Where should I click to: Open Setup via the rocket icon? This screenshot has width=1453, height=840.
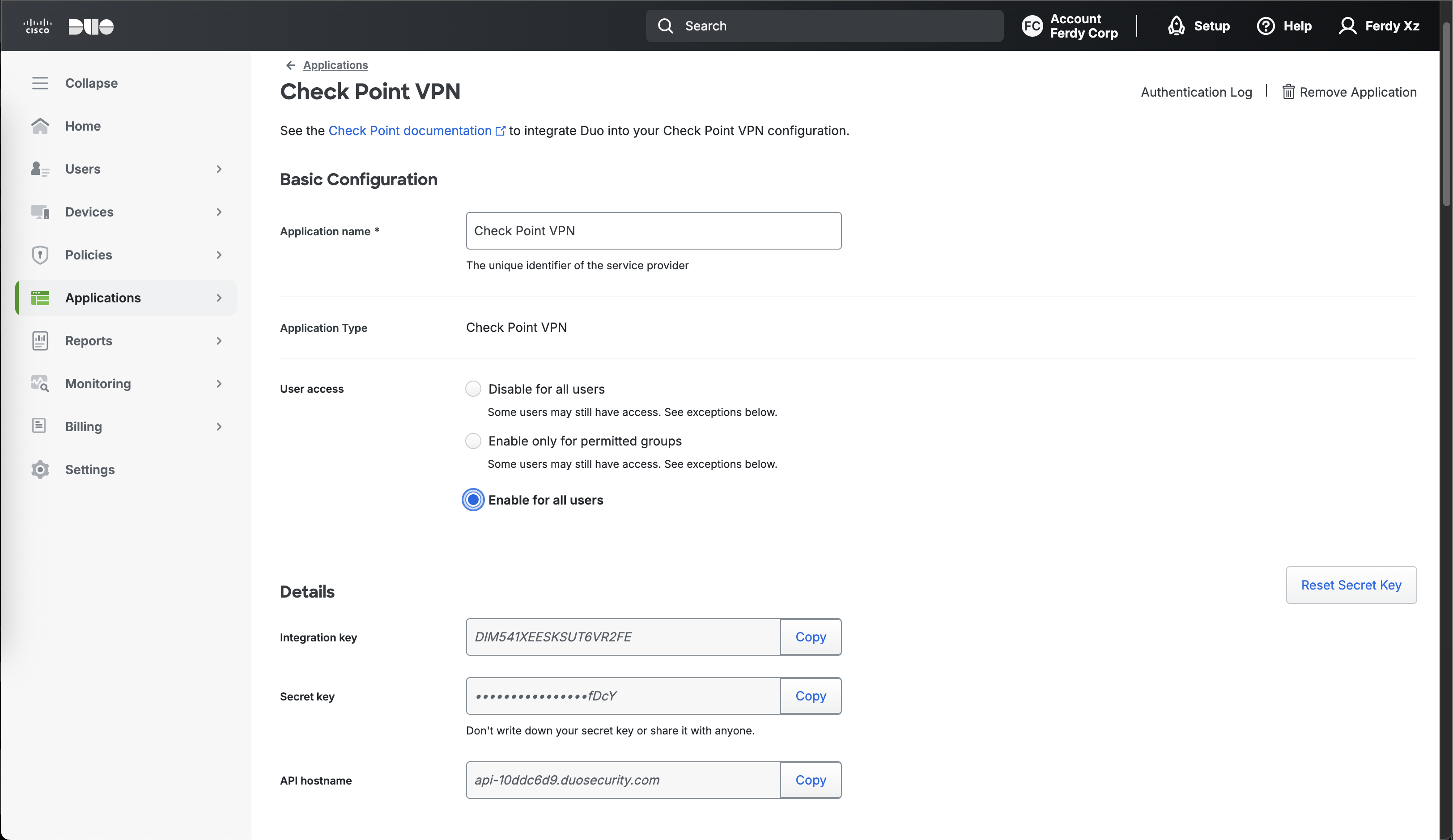1176,26
